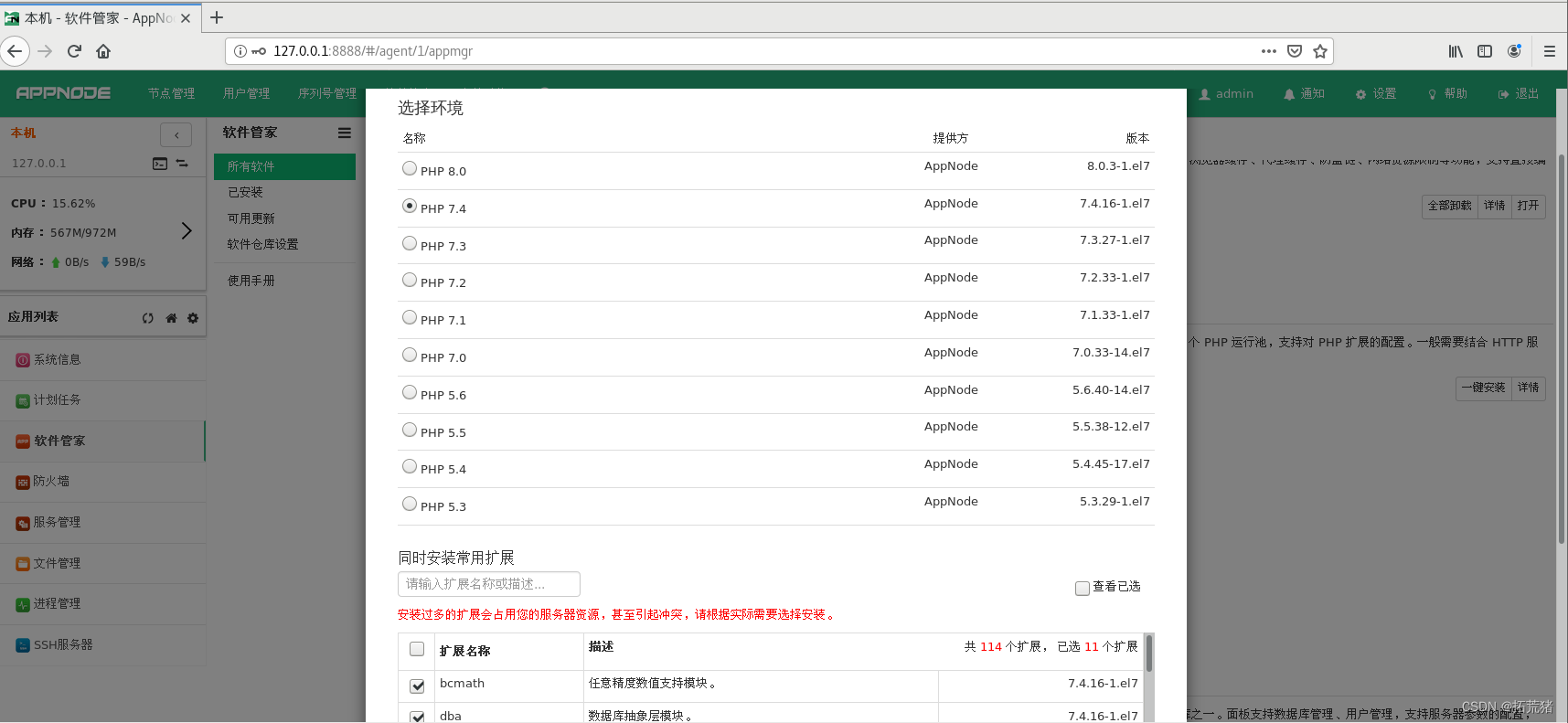Refresh the application list via the sync icon
The height and width of the screenshot is (723, 1568).
148,318
